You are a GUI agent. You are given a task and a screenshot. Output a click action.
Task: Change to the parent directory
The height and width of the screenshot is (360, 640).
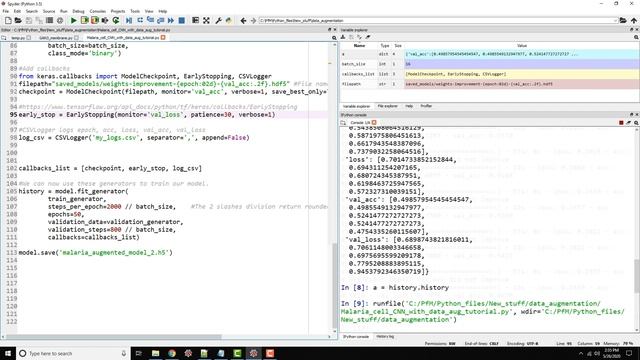[x=633, y=20]
